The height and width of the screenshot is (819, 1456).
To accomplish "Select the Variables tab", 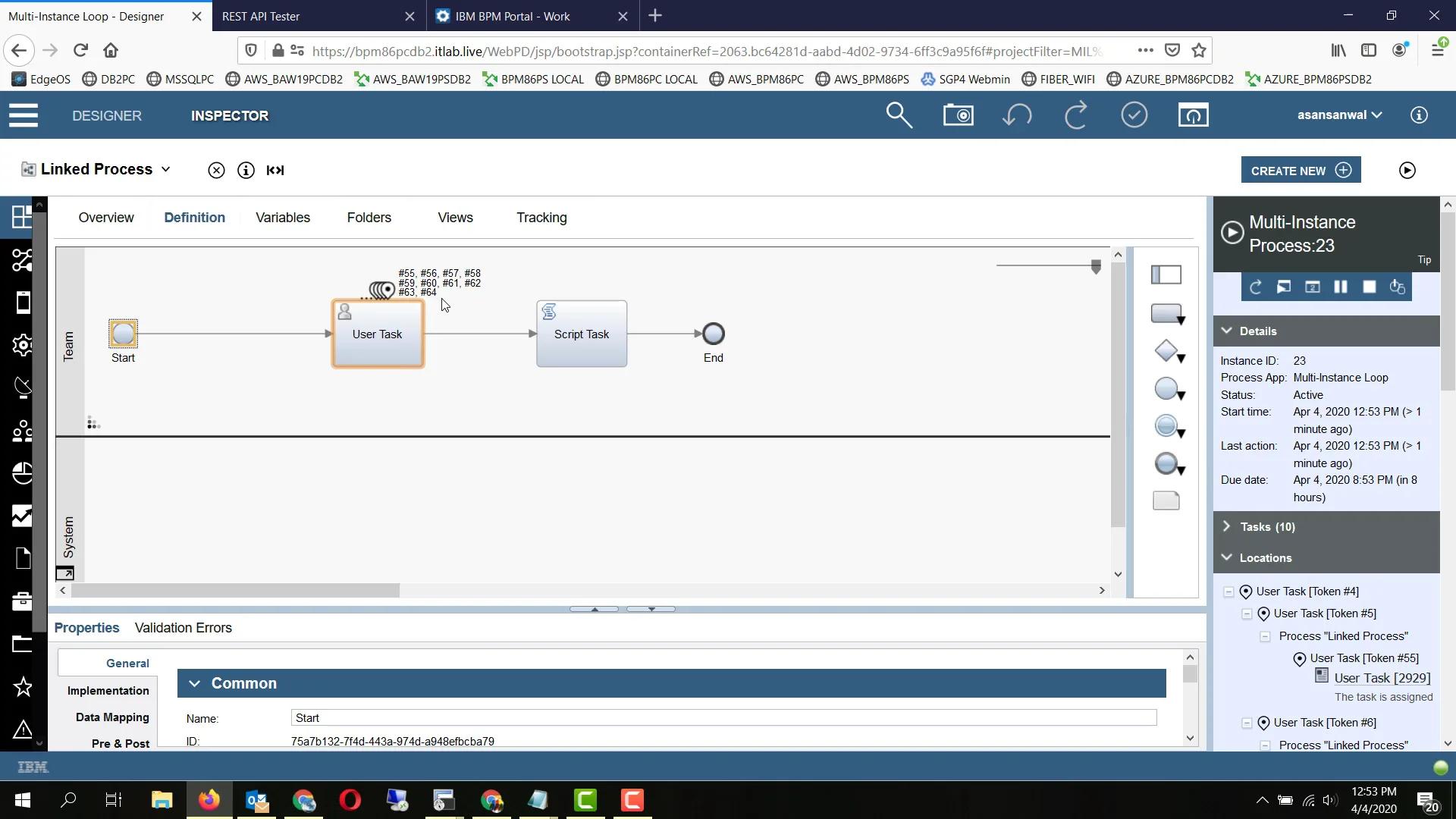I will click(x=281, y=217).
